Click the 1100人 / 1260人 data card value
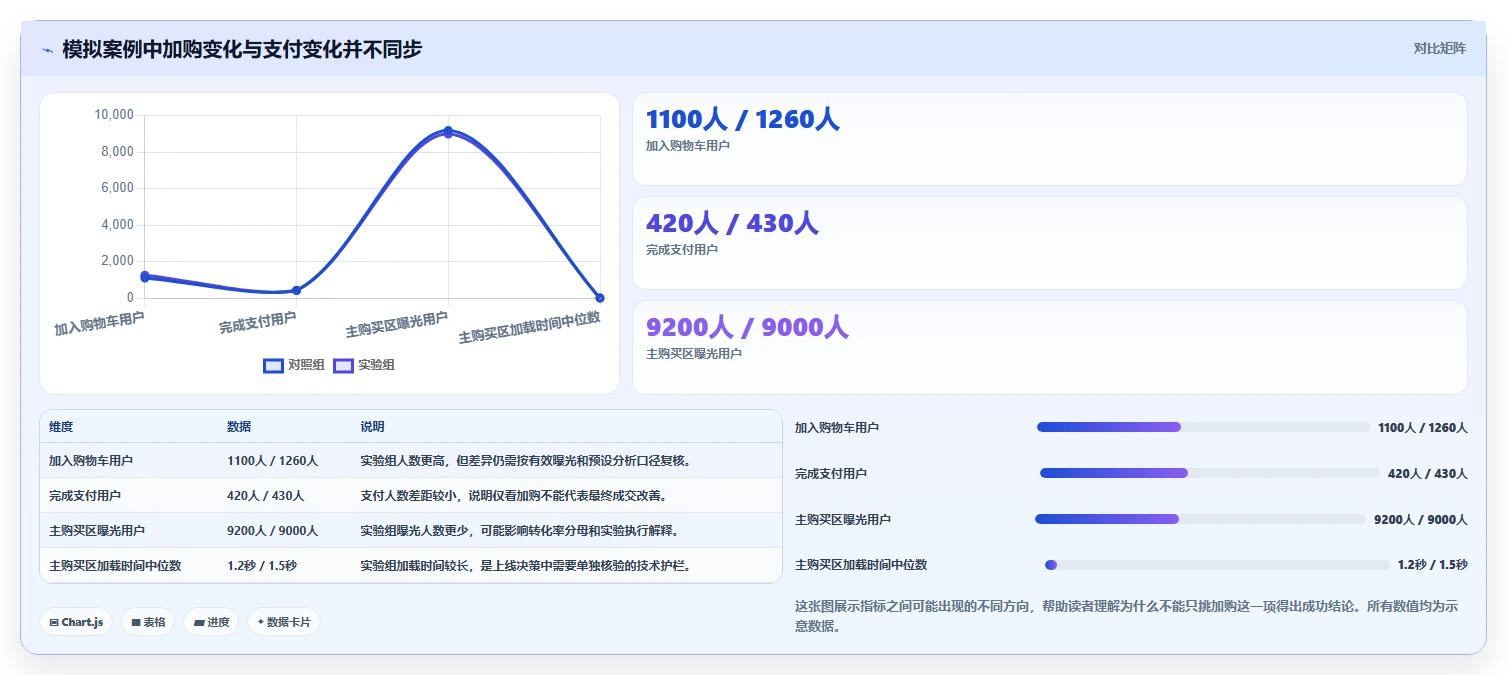This screenshot has height=675, width=1507. pos(742,120)
